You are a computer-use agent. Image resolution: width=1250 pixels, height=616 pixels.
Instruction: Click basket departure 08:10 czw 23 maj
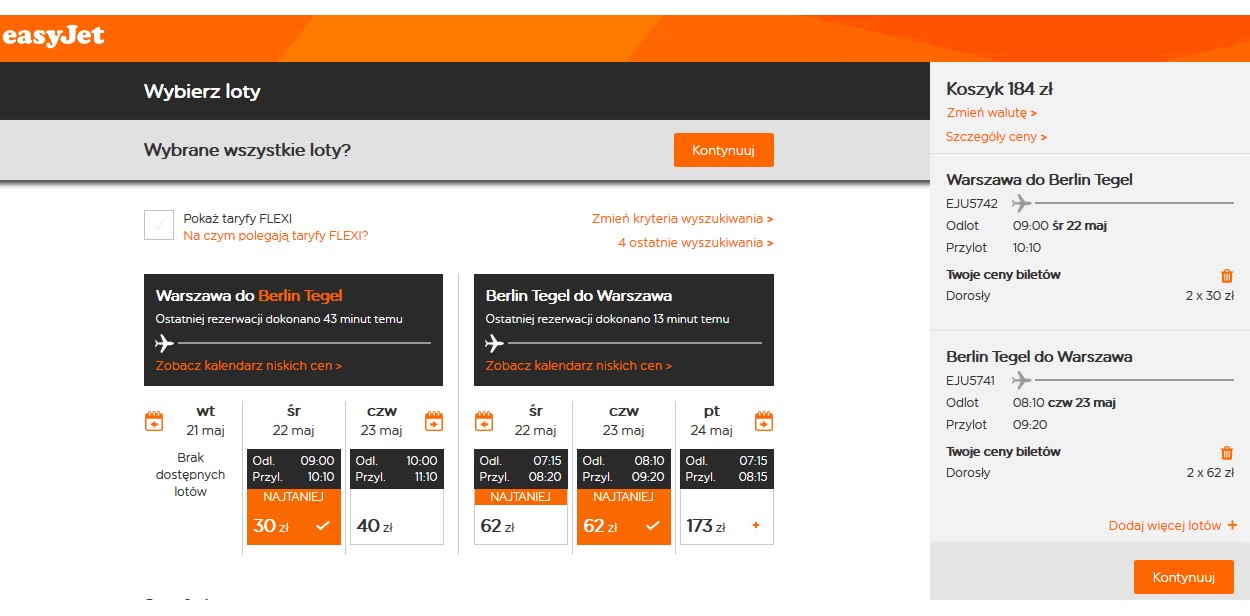coord(1064,403)
